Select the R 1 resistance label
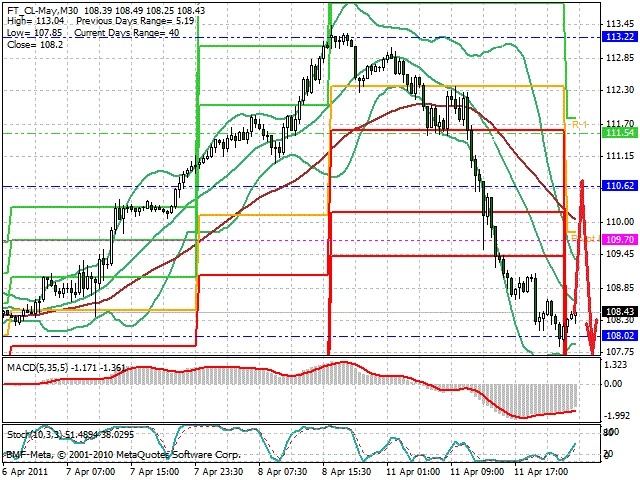640x480 pixels. coord(579,124)
